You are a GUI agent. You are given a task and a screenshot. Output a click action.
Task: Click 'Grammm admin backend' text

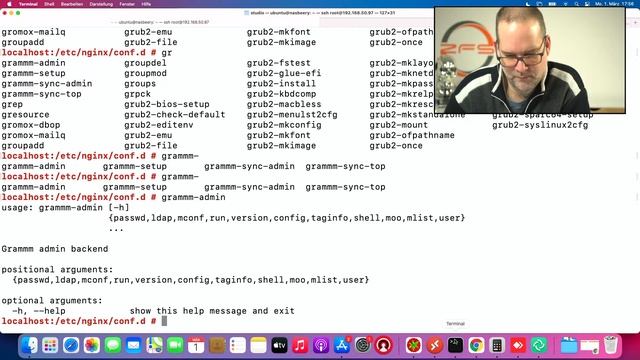[x=55, y=249]
